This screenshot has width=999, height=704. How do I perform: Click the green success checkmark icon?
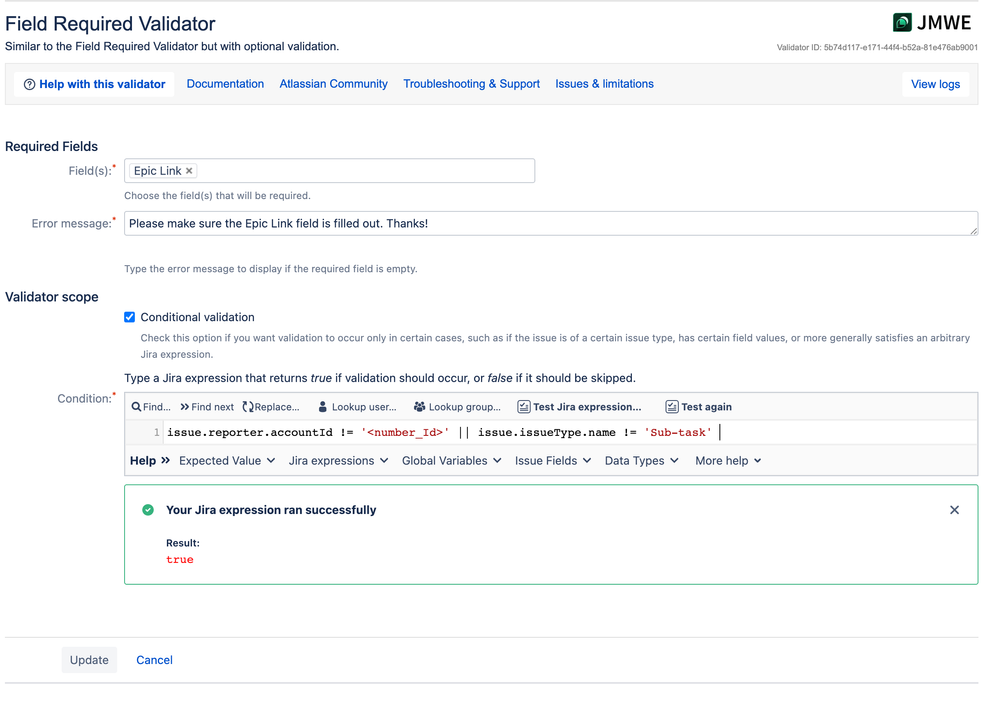click(148, 510)
